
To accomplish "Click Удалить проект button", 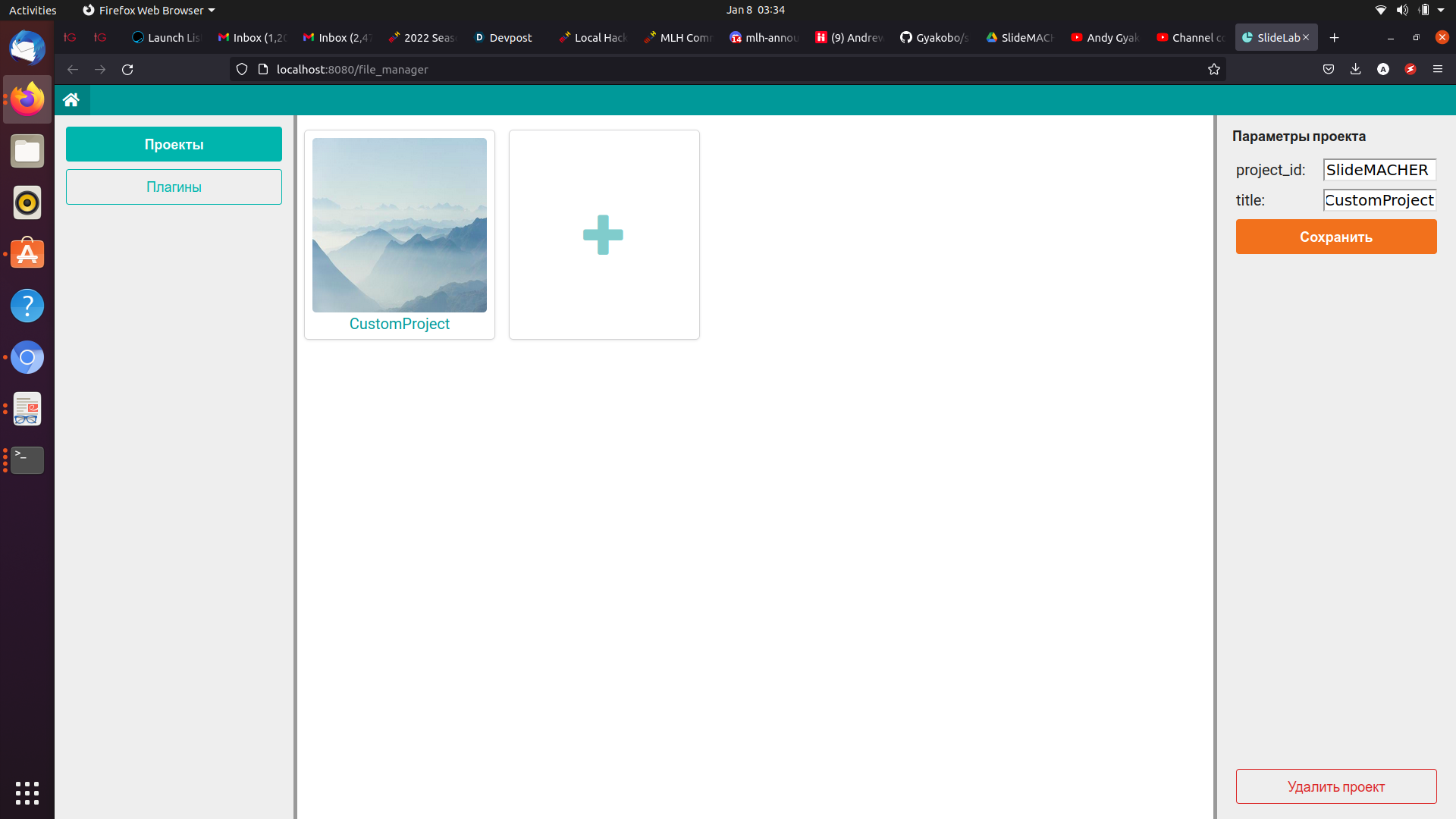I will click(x=1335, y=786).
